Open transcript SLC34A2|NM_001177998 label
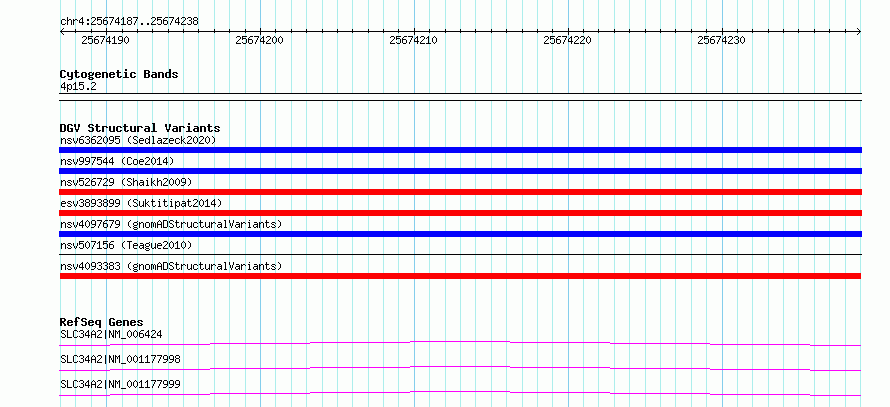The width and height of the screenshot is (890, 407). tap(120, 359)
